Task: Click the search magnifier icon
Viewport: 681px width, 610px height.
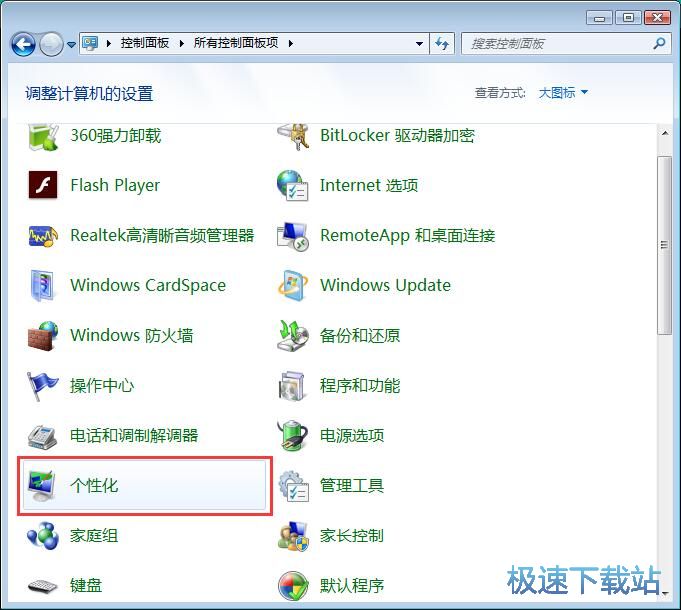Action: (x=659, y=43)
